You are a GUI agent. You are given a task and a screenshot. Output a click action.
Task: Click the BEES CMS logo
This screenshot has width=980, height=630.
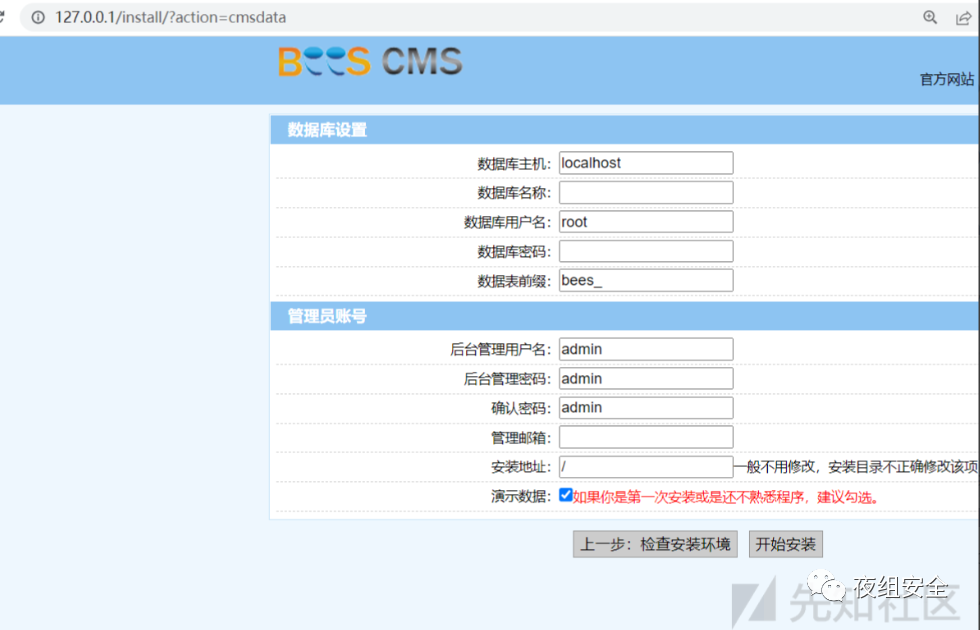pos(370,61)
